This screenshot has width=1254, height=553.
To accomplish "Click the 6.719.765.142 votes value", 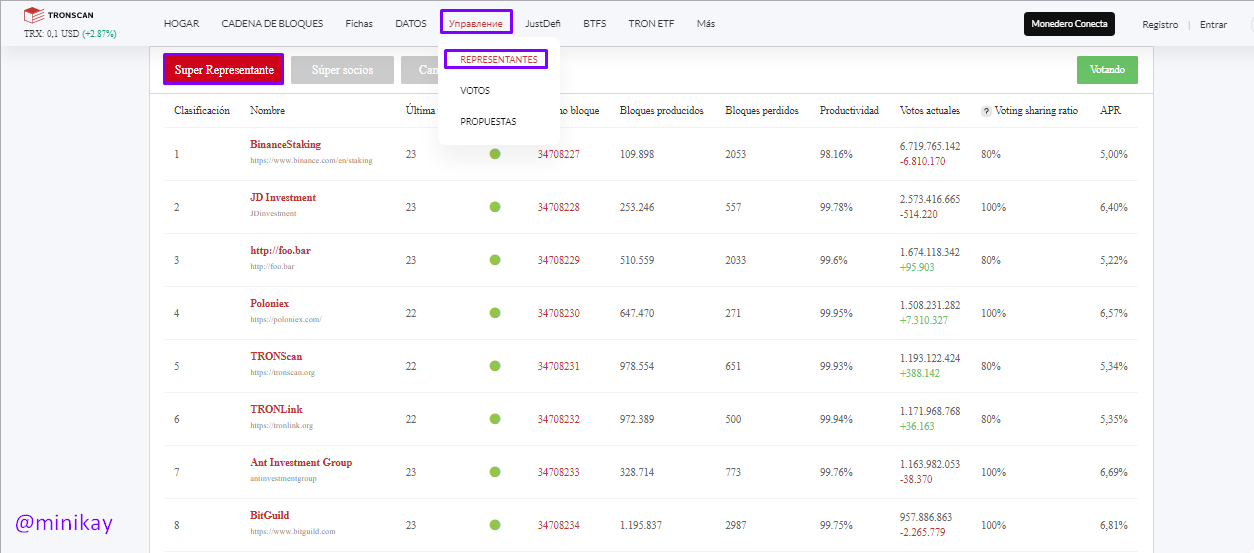I will coord(930,146).
